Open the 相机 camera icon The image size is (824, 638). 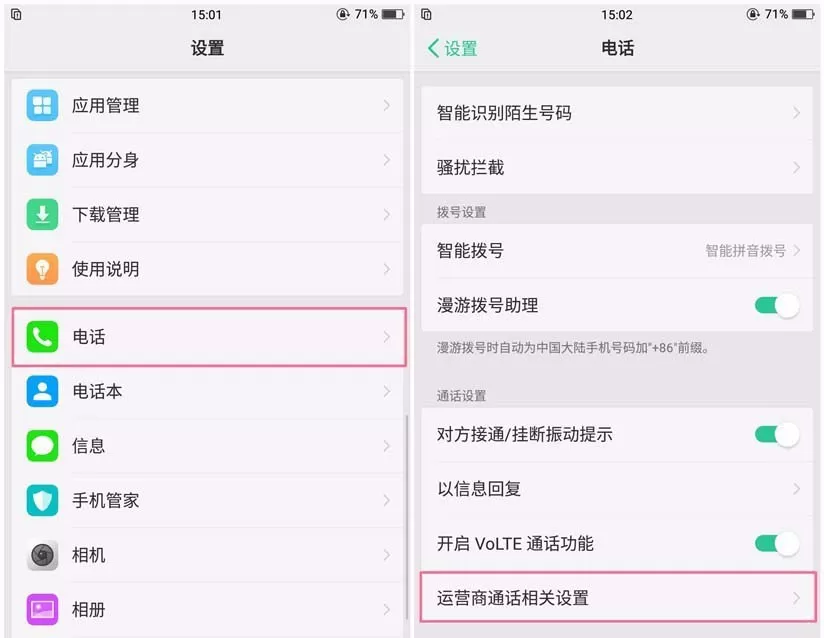[x=42, y=555]
